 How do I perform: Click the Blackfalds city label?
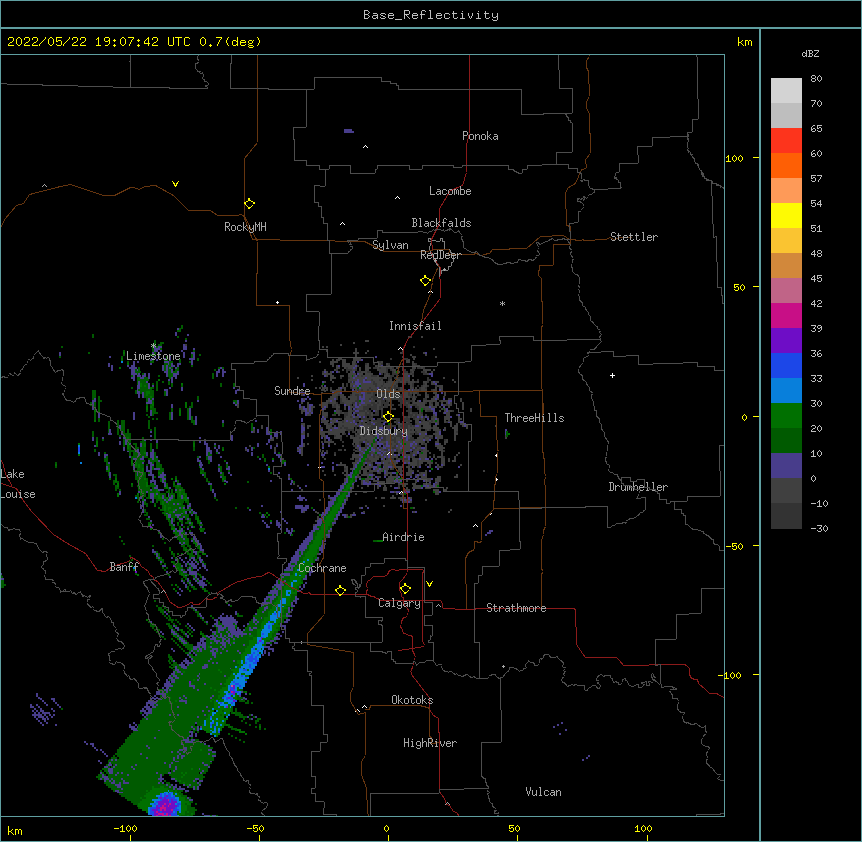tap(441, 223)
